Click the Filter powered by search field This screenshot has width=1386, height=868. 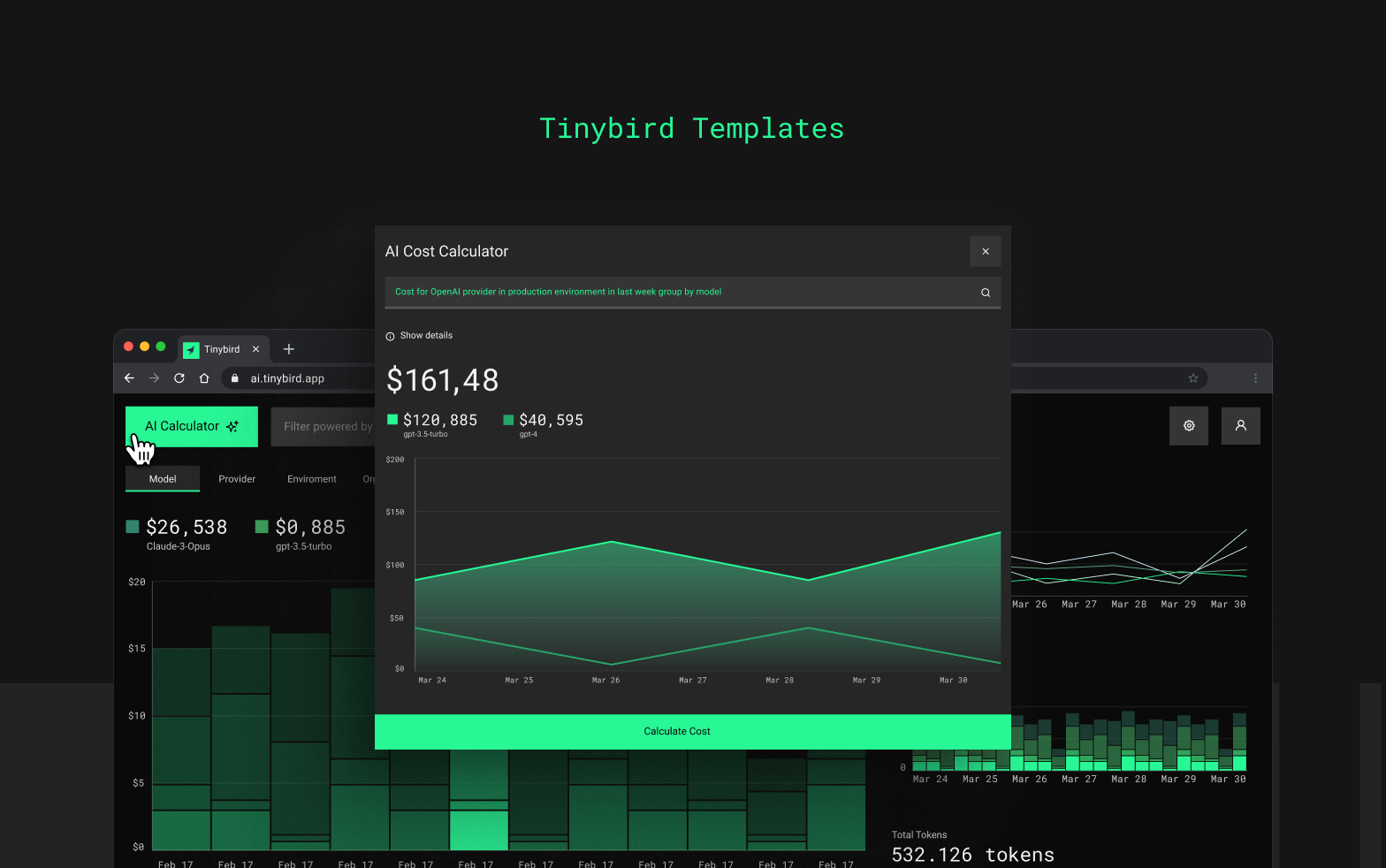tap(324, 427)
